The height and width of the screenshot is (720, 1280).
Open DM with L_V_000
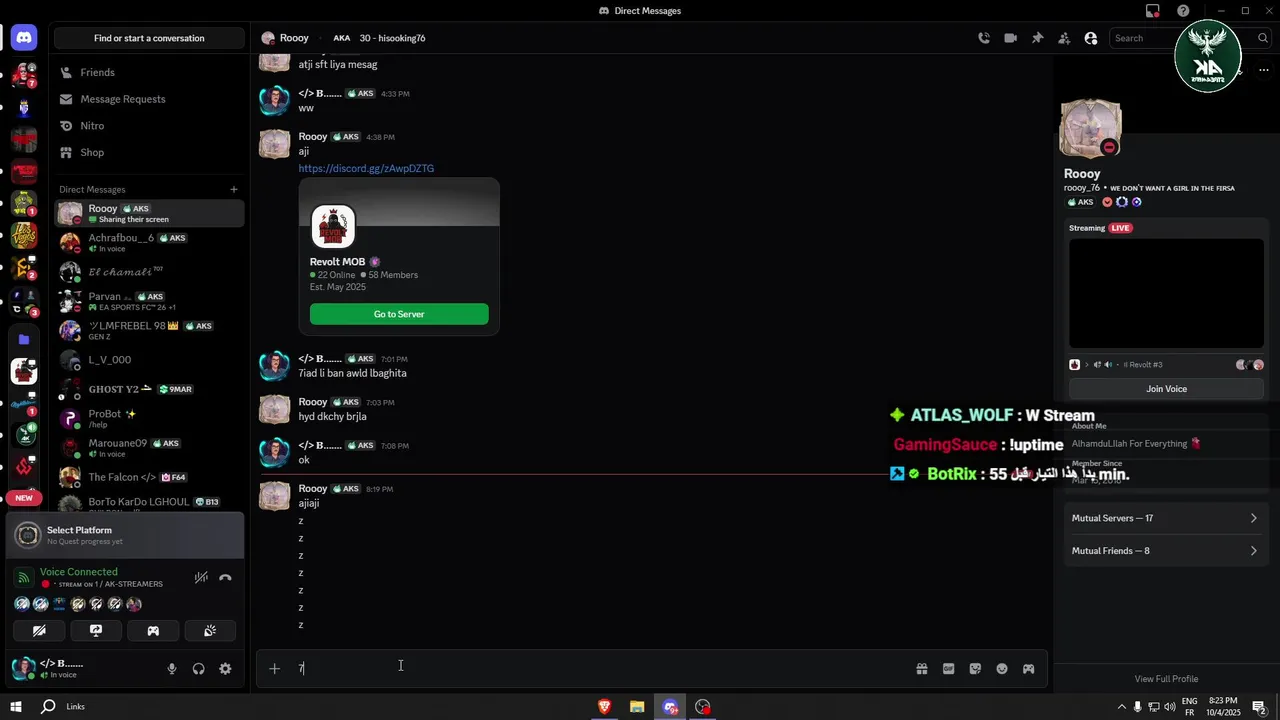tap(149, 360)
